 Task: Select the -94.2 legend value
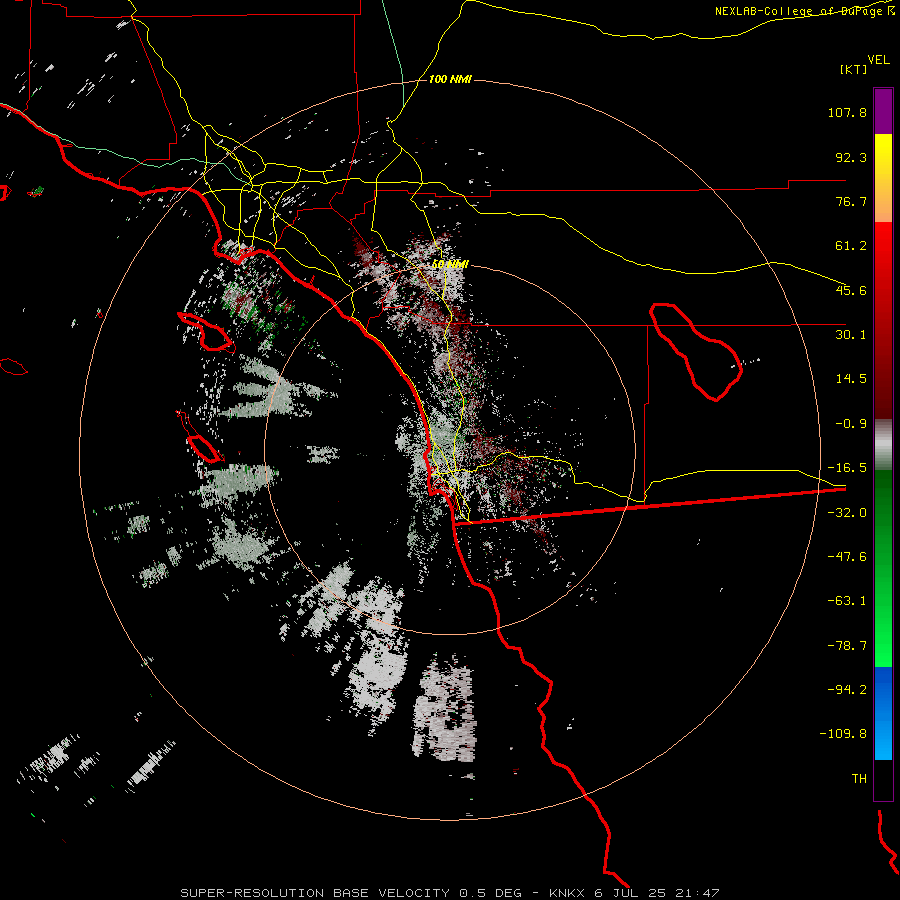(847, 689)
